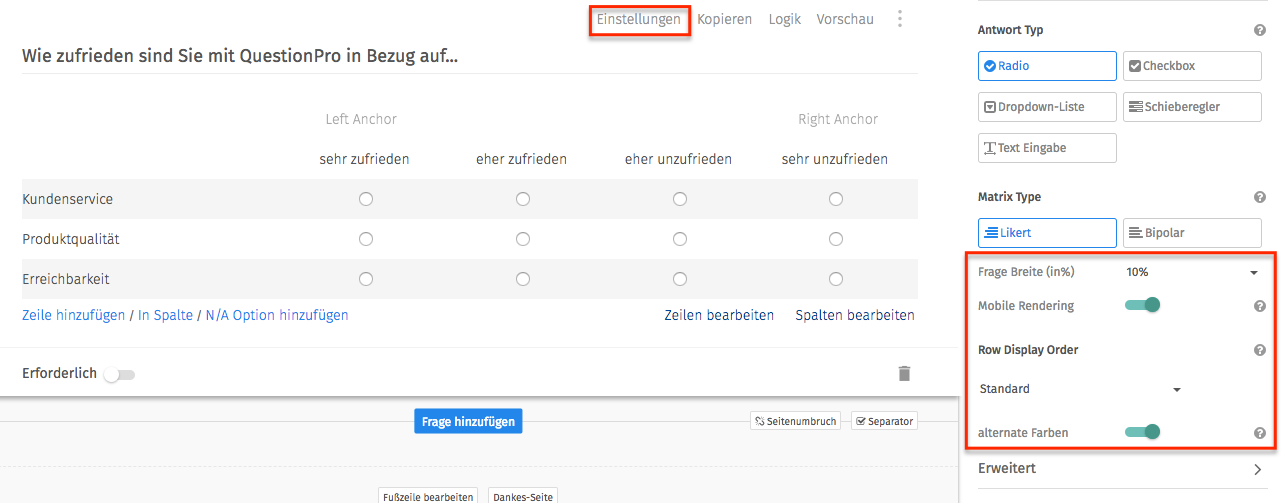
Task: Click the Right Anchor label
Action: coord(838,119)
